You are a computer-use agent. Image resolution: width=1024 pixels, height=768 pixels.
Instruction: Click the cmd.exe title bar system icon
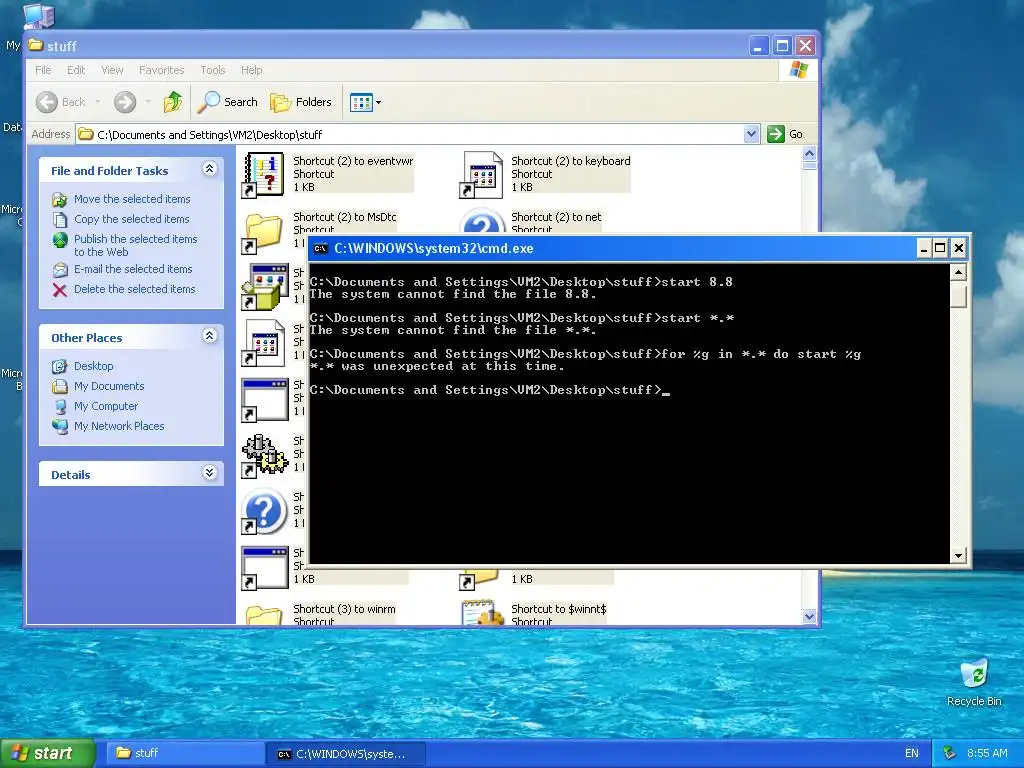click(320, 248)
